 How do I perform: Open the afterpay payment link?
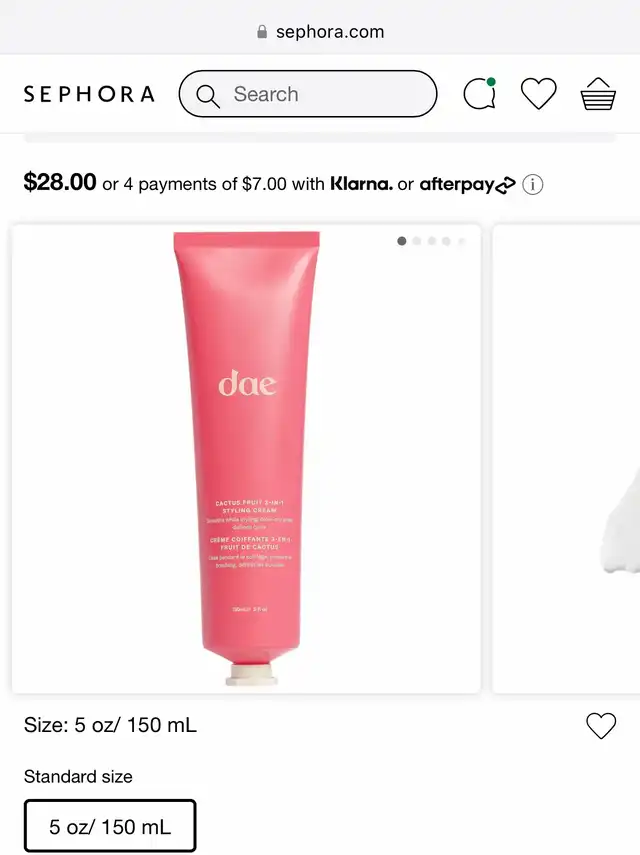pyautogui.click(x=467, y=185)
